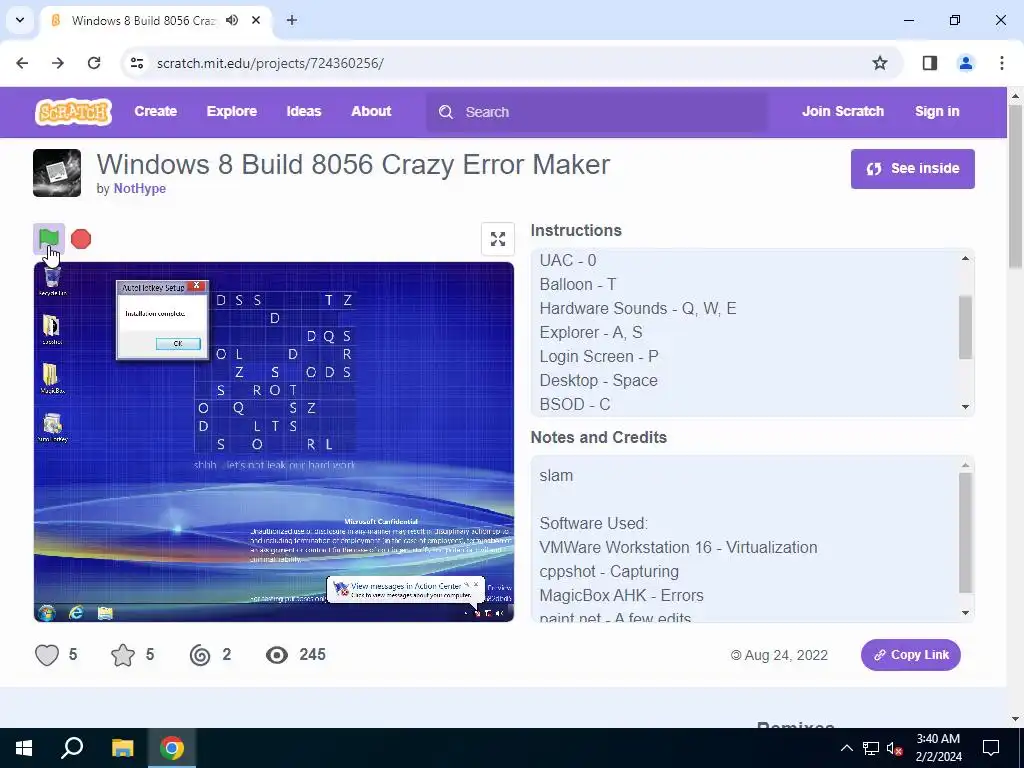Close the Action Center balloon notification
Image resolution: width=1024 pixels, height=768 pixels.
pos(476,584)
